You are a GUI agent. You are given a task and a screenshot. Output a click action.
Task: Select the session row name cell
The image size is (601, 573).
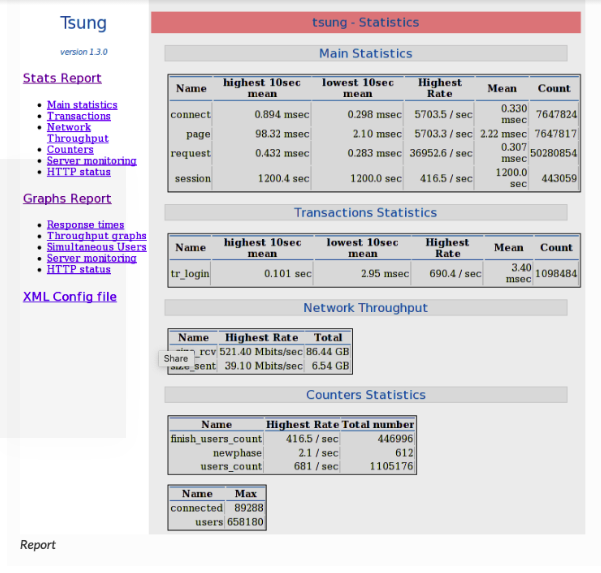point(193,178)
